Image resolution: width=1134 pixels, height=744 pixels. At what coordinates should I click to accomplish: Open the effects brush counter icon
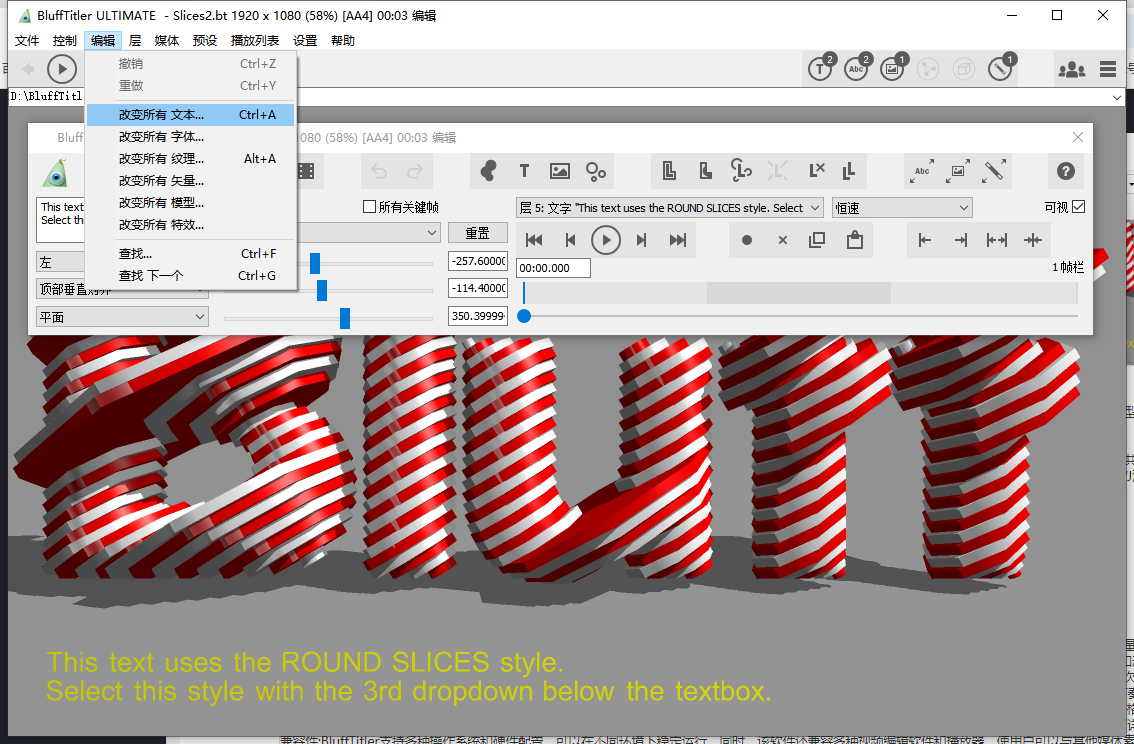point(1001,69)
